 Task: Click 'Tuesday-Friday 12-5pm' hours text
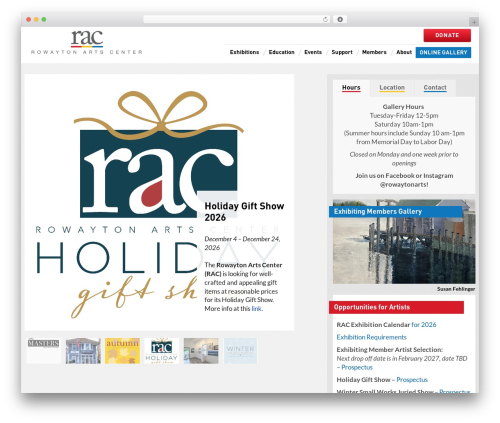[x=404, y=116]
